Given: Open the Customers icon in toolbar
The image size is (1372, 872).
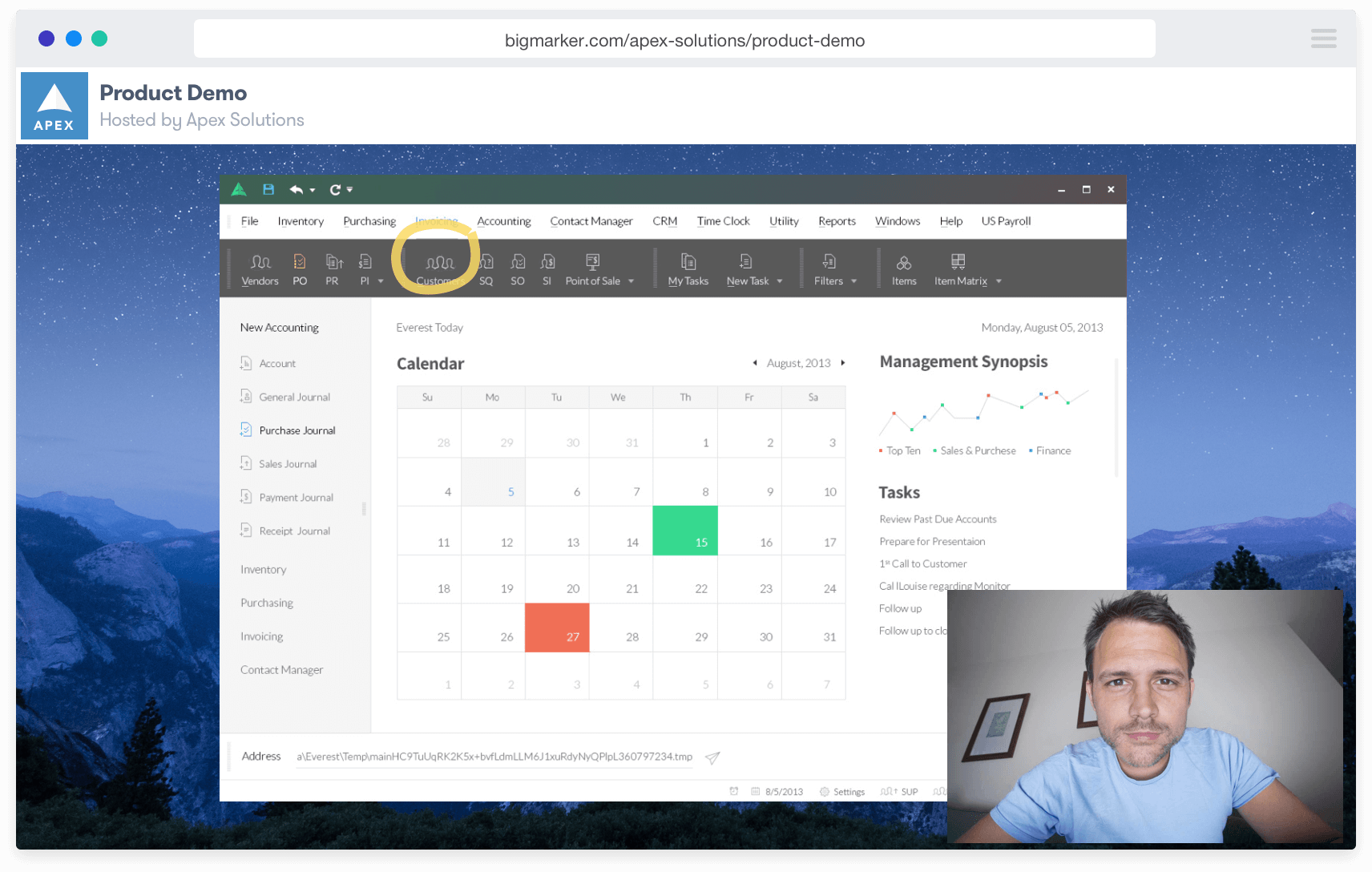Looking at the screenshot, I should pyautogui.click(x=438, y=268).
